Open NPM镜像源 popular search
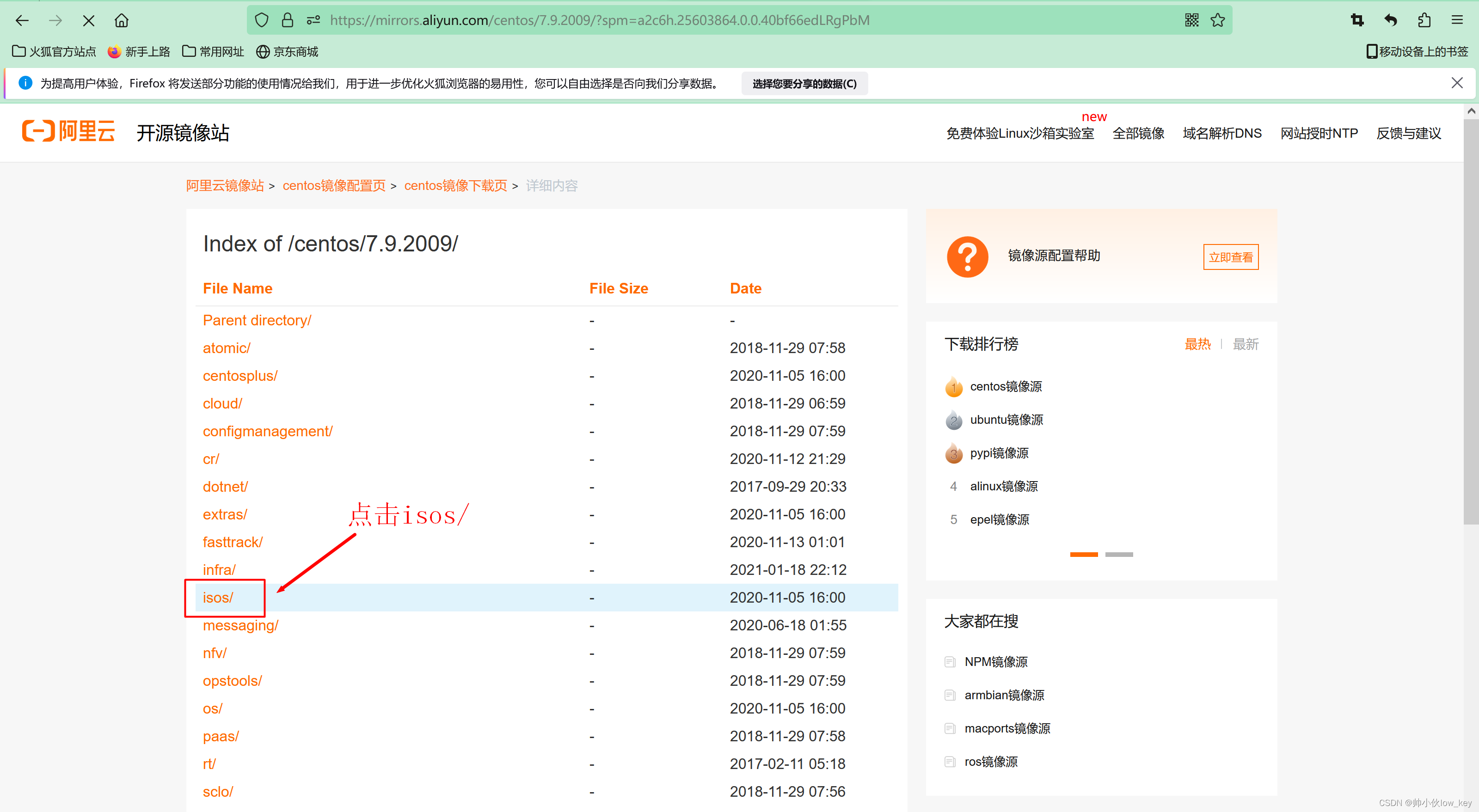 coord(995,662)
